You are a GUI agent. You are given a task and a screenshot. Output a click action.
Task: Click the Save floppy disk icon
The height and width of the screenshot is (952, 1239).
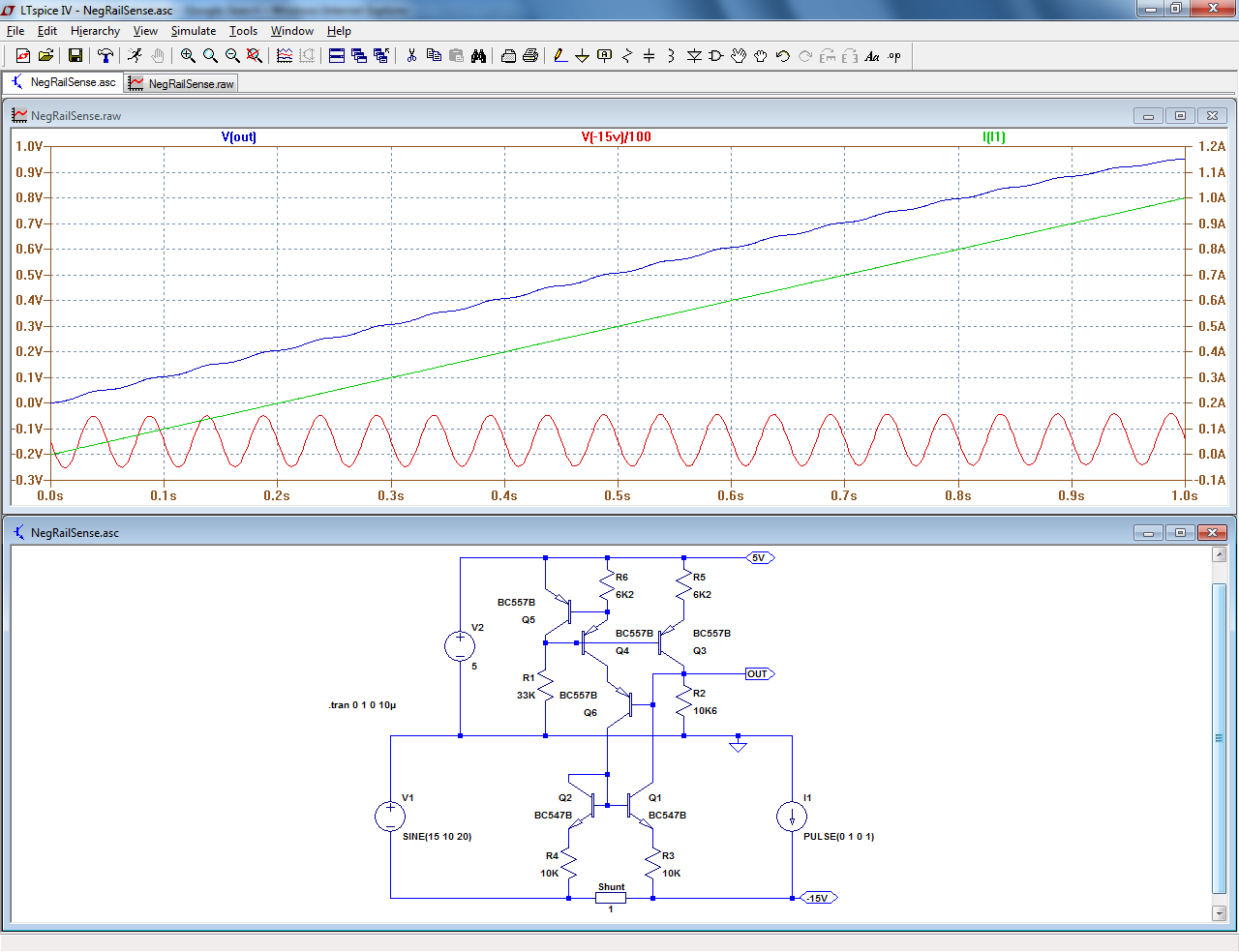coord(75,56)
